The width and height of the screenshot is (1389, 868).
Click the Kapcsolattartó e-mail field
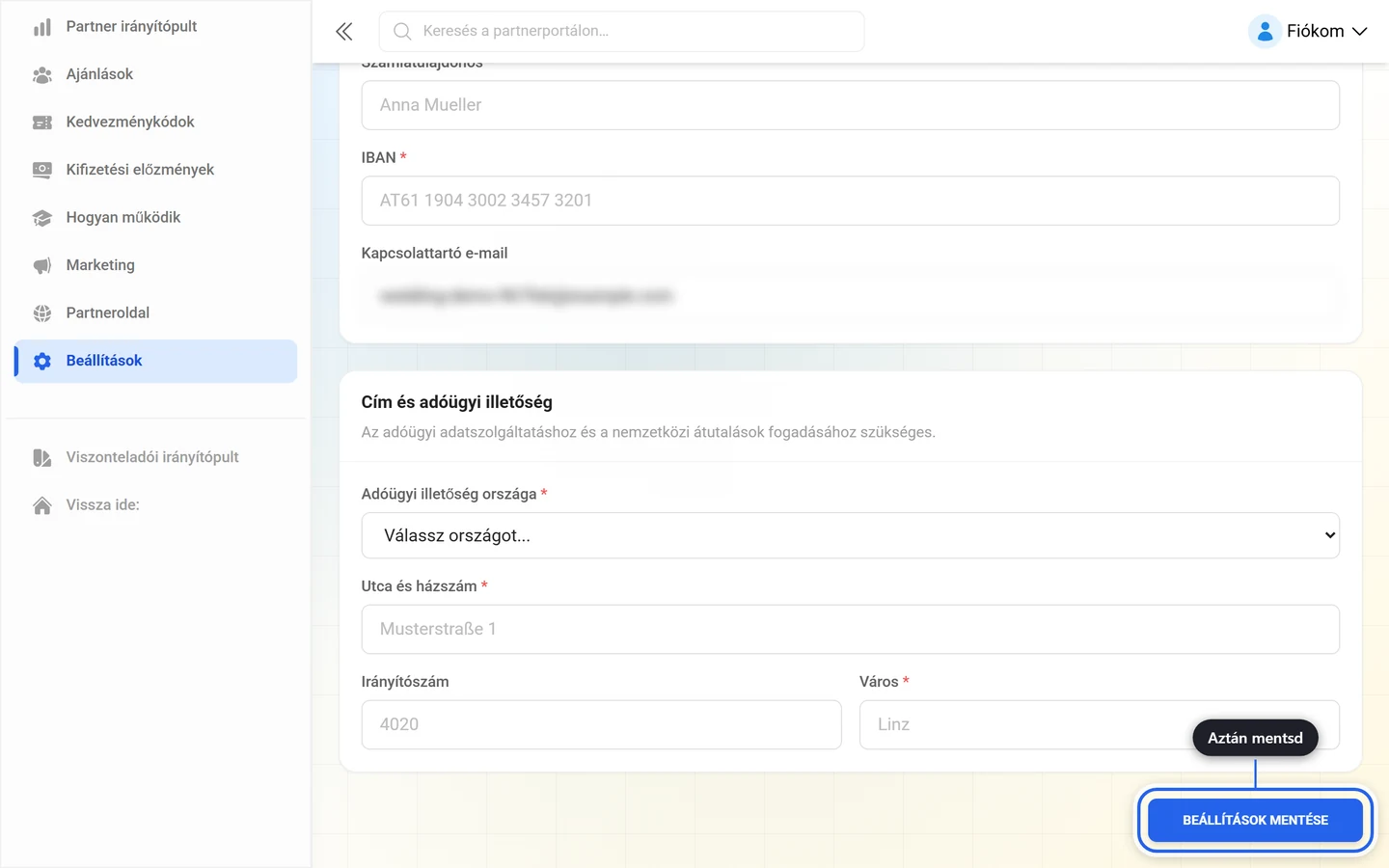pyautogui.click(x=851, y=296)
